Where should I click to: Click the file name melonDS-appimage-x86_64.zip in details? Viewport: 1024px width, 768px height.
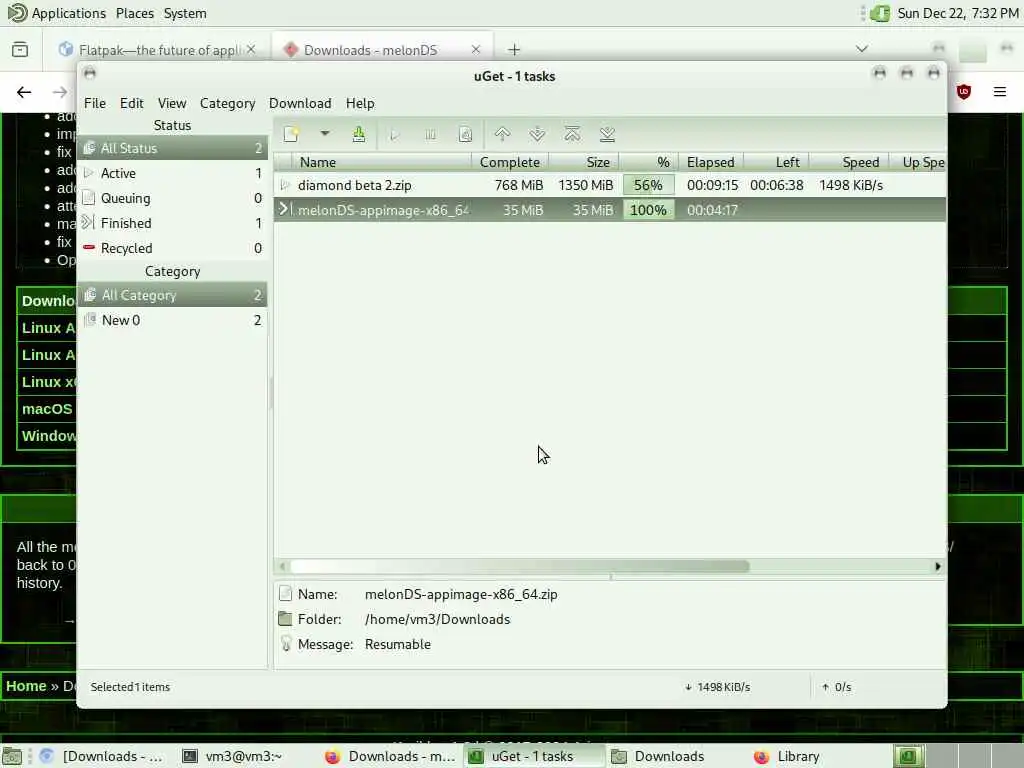461,594
